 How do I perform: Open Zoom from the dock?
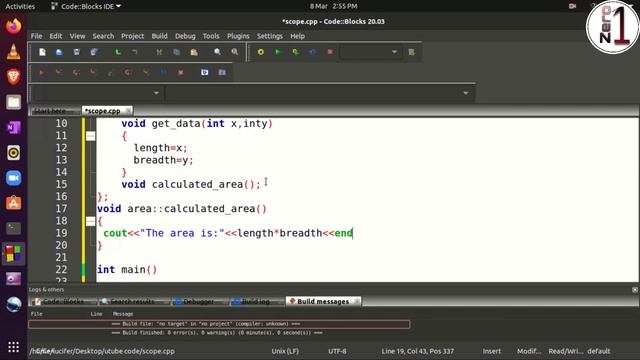(13, 178)
